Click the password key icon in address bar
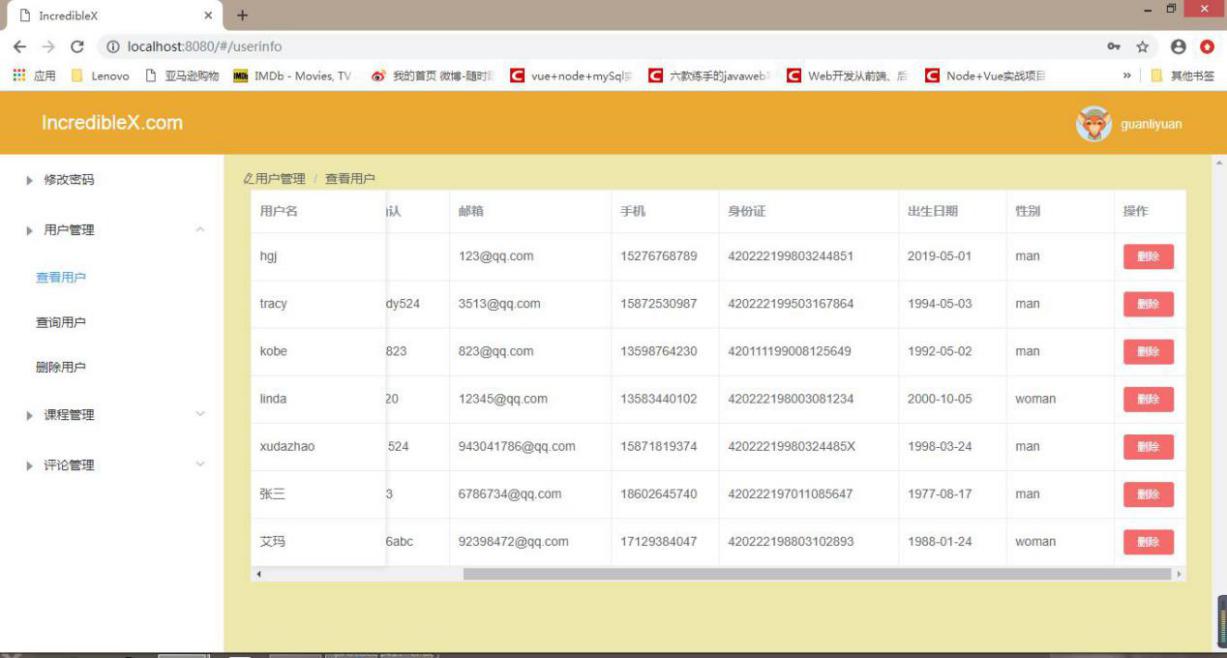Screen dimensions: 1227x658 coord(1114,47)
